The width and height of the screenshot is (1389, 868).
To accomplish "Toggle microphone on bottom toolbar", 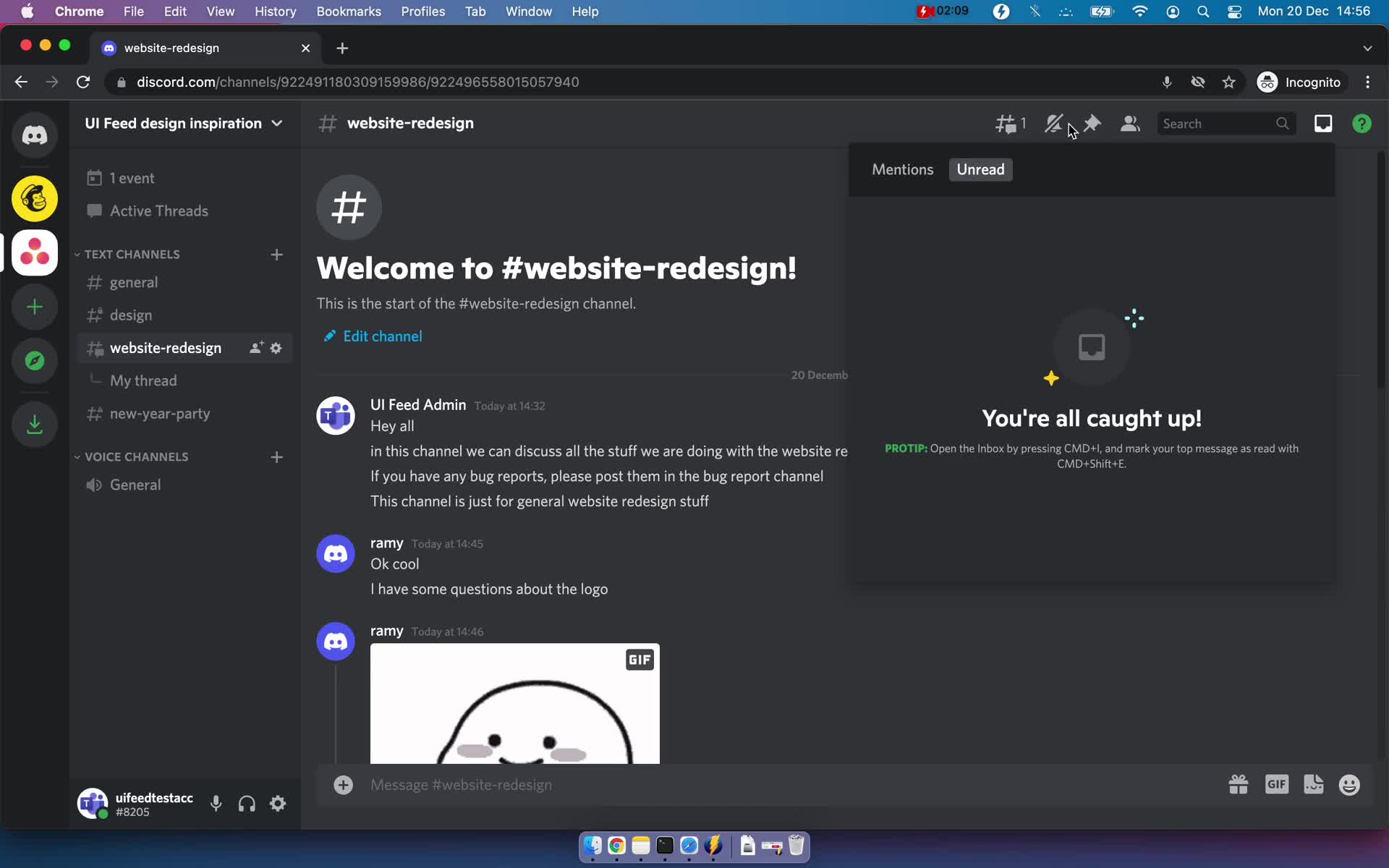I will (216, 804).
